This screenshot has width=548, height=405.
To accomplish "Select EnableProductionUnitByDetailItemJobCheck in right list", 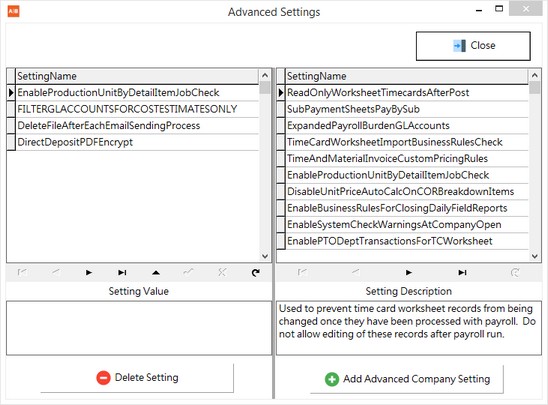I will [407, 175].
